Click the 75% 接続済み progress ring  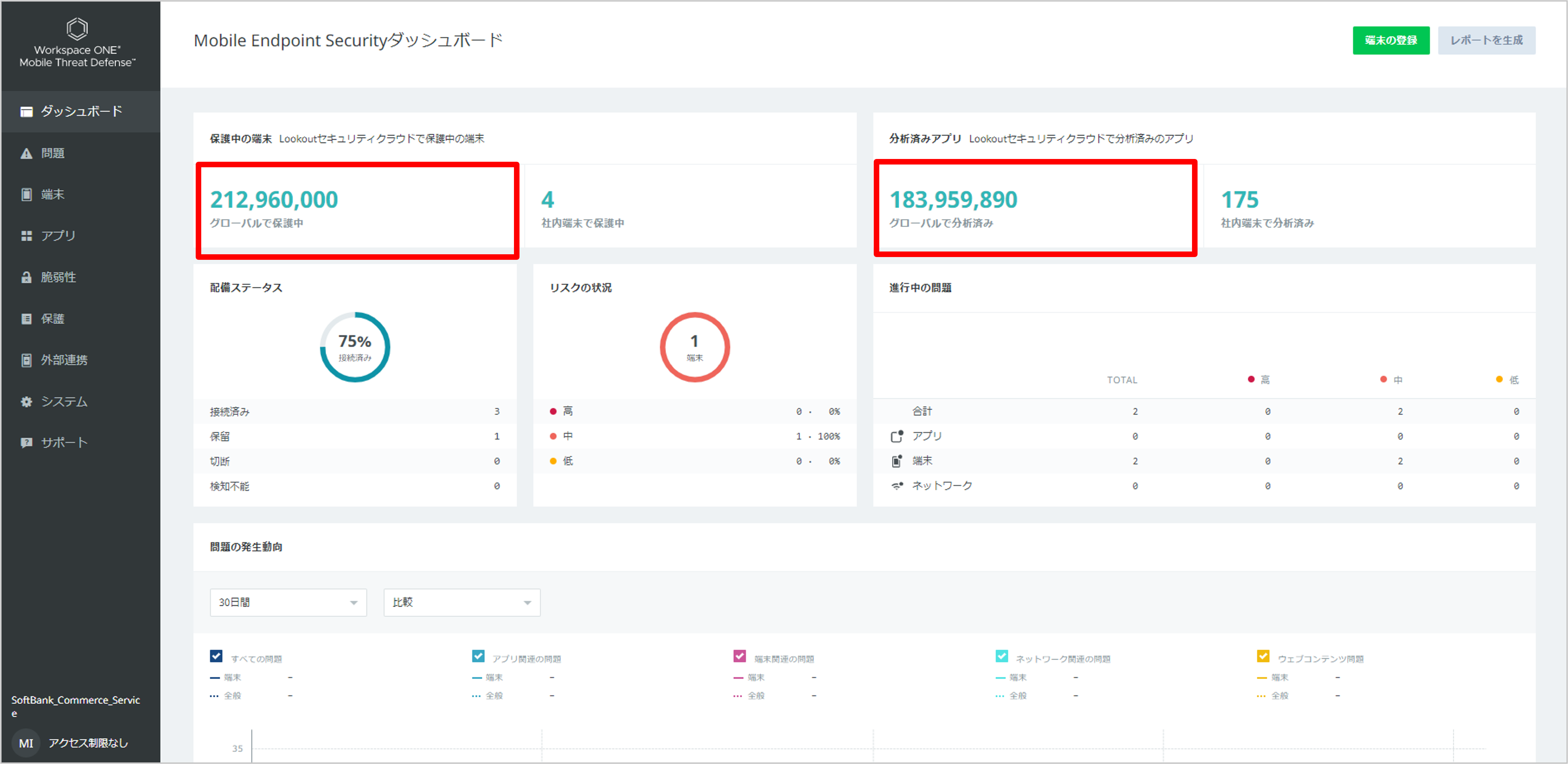355,348
